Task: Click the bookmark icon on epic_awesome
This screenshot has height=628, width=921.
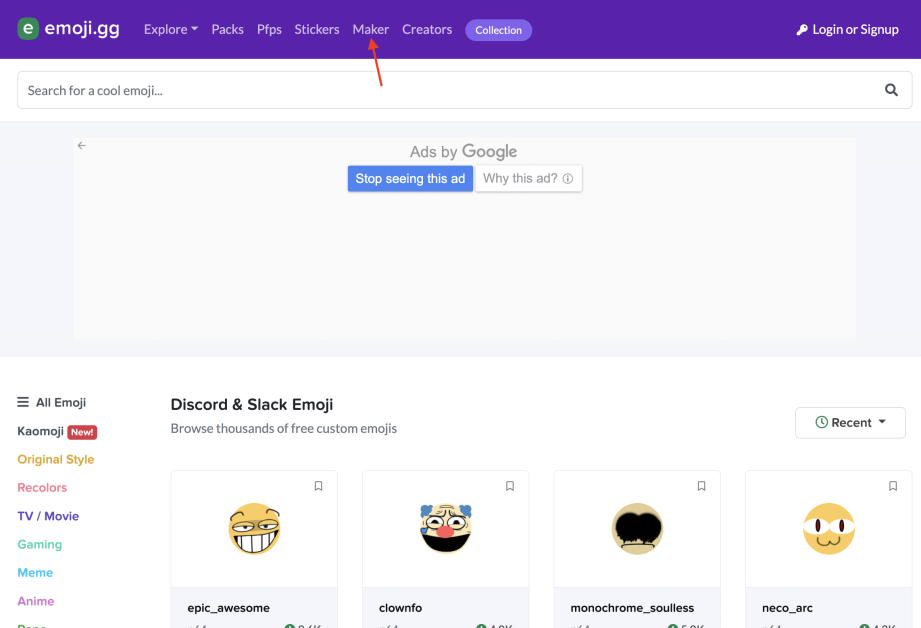Action: (x=318, y=486)
